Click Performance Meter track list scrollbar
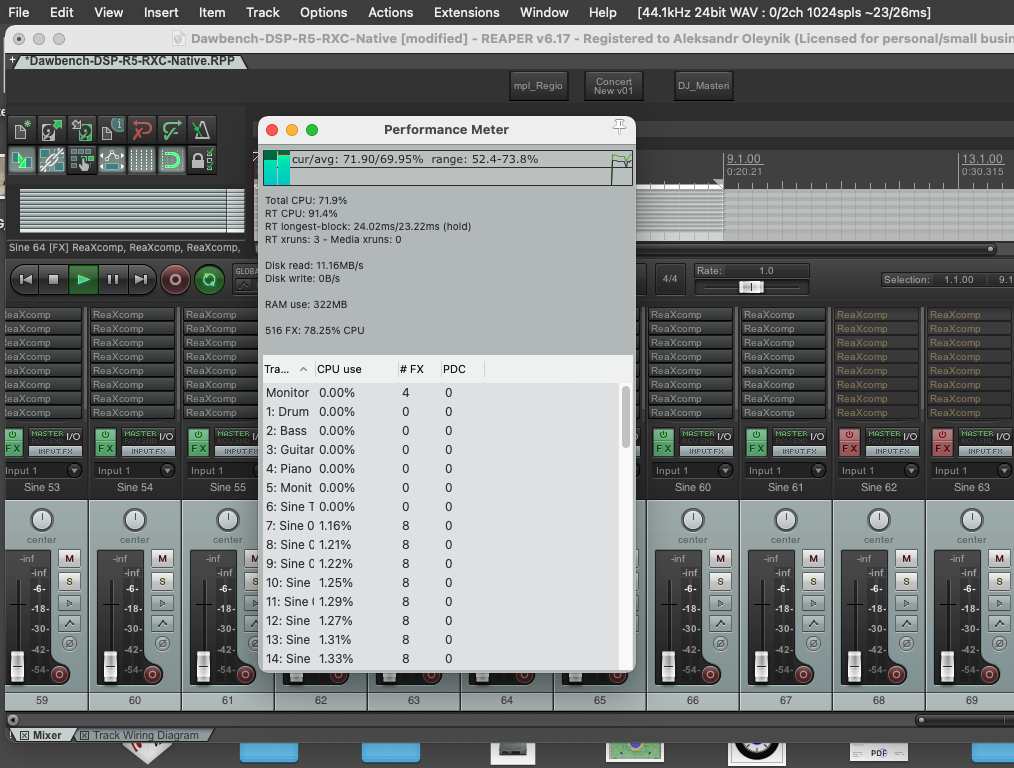The image size is (1014, 768). pyautogui.click(x=625, y=417)
